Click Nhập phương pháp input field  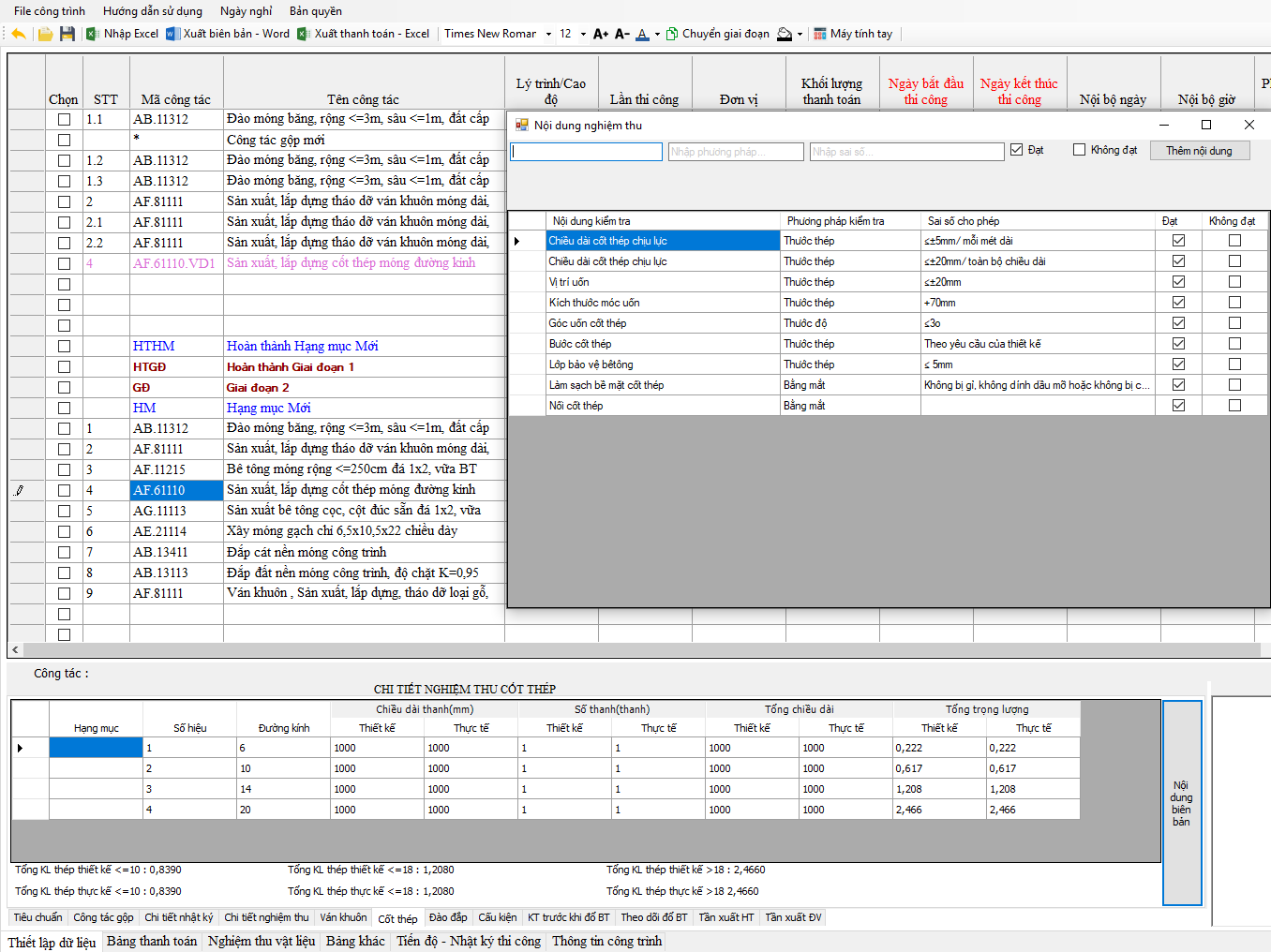pos(736,151)
